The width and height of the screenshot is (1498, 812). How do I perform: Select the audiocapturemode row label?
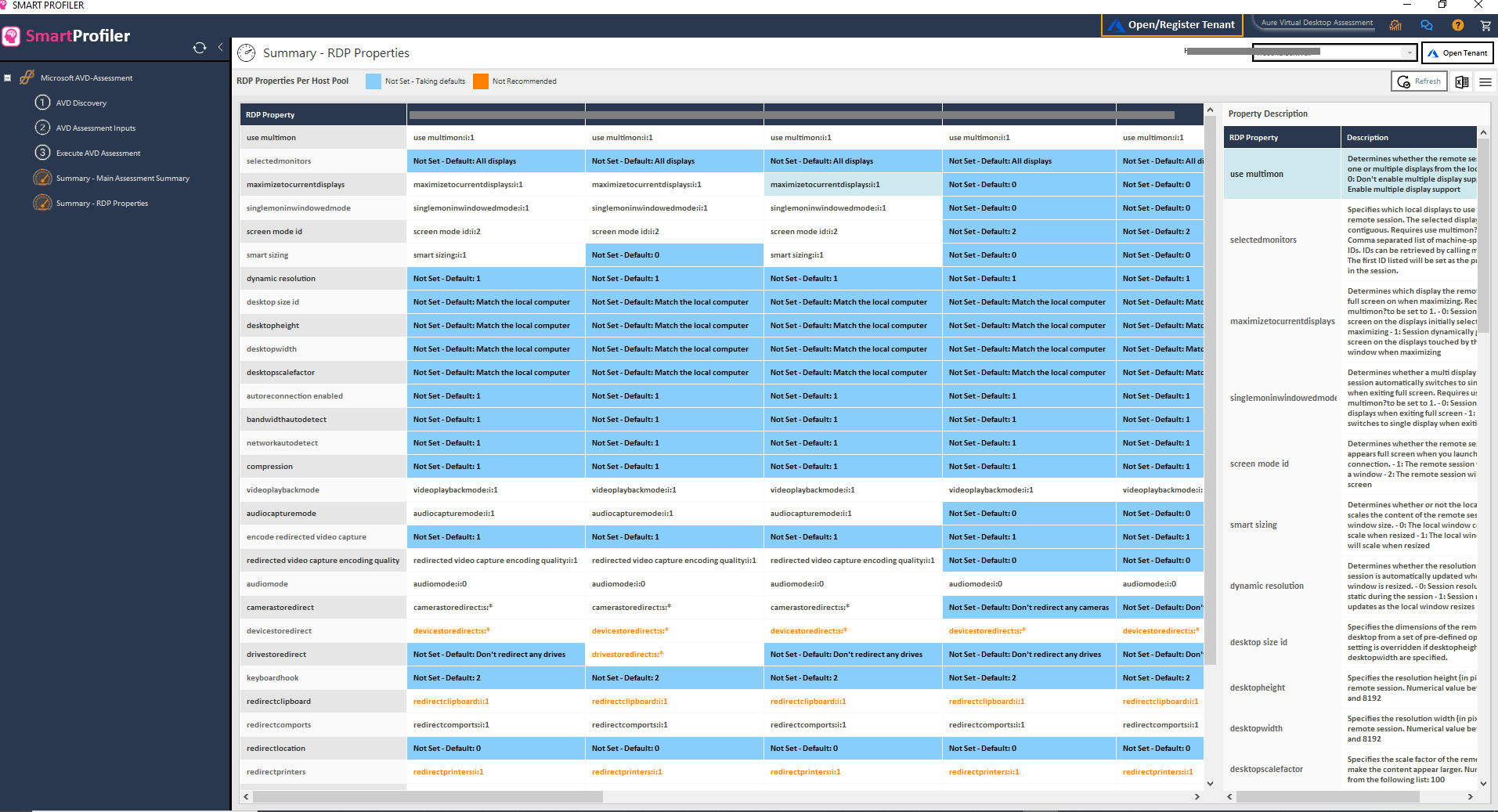click(323, 513)
